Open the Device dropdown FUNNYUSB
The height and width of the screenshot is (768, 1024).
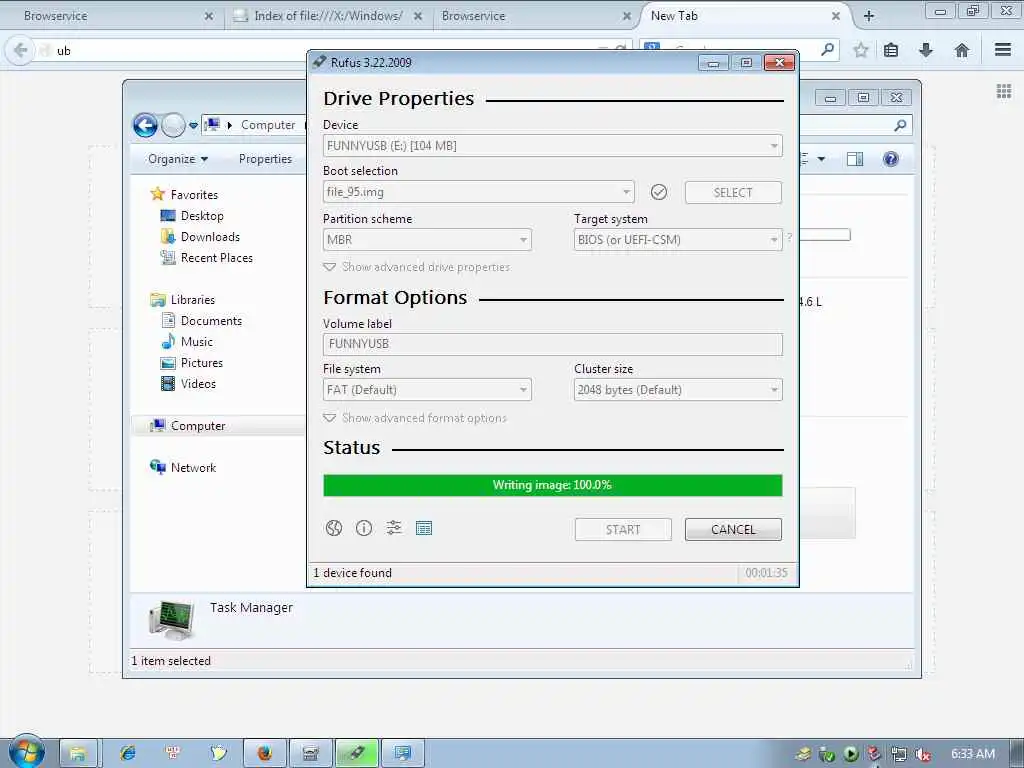click(x=552, y=146)
